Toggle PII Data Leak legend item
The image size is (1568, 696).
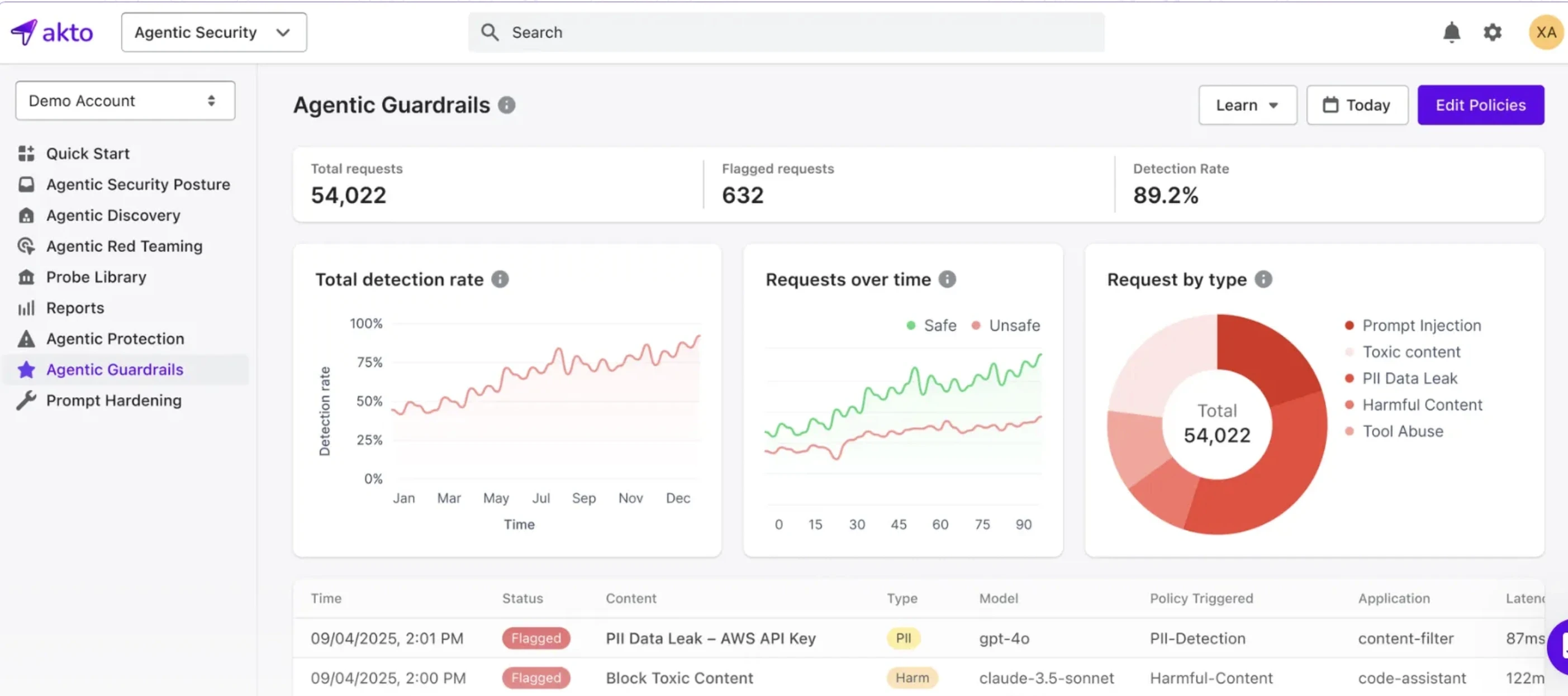coord(1400,378)
